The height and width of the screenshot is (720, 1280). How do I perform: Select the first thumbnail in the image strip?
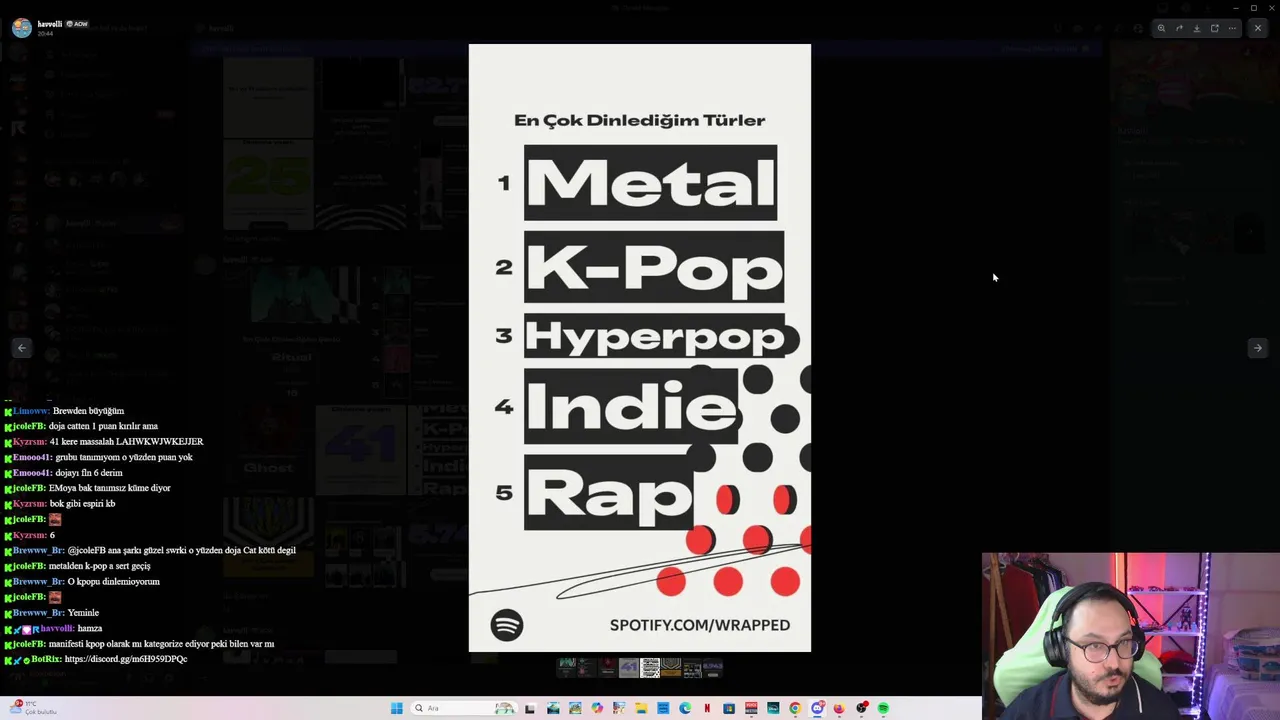566,668
